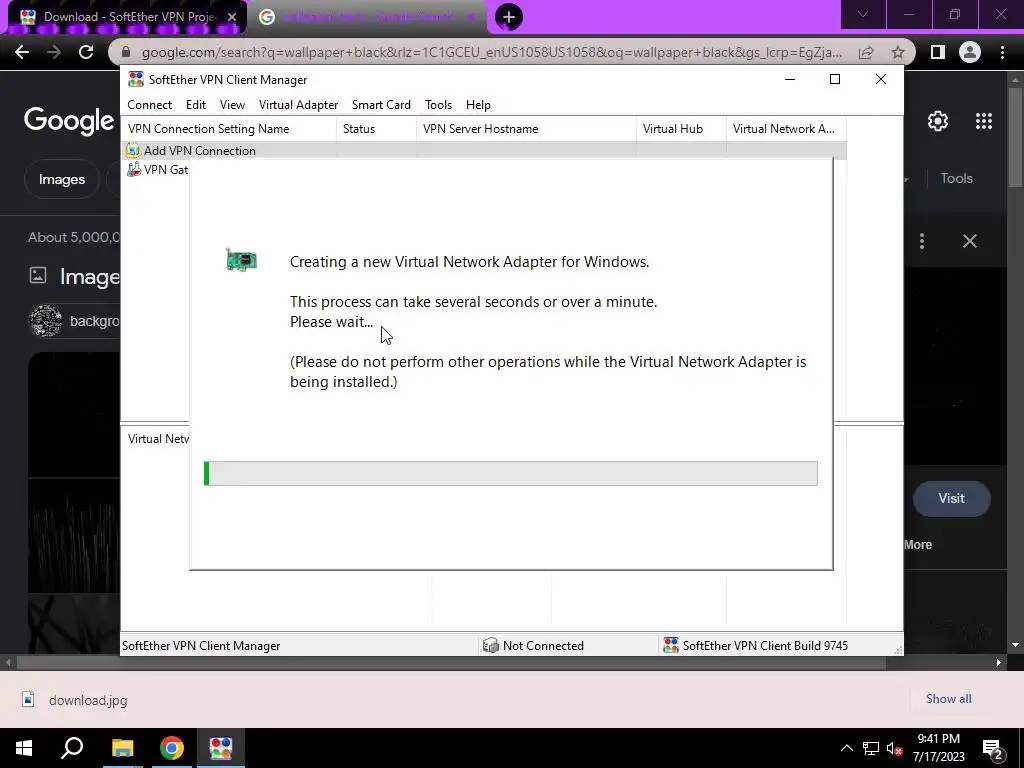Click the adapter installation progress bar
Image resolution: width=1024 pixels, height=768 pixels.
click(511, 473)
